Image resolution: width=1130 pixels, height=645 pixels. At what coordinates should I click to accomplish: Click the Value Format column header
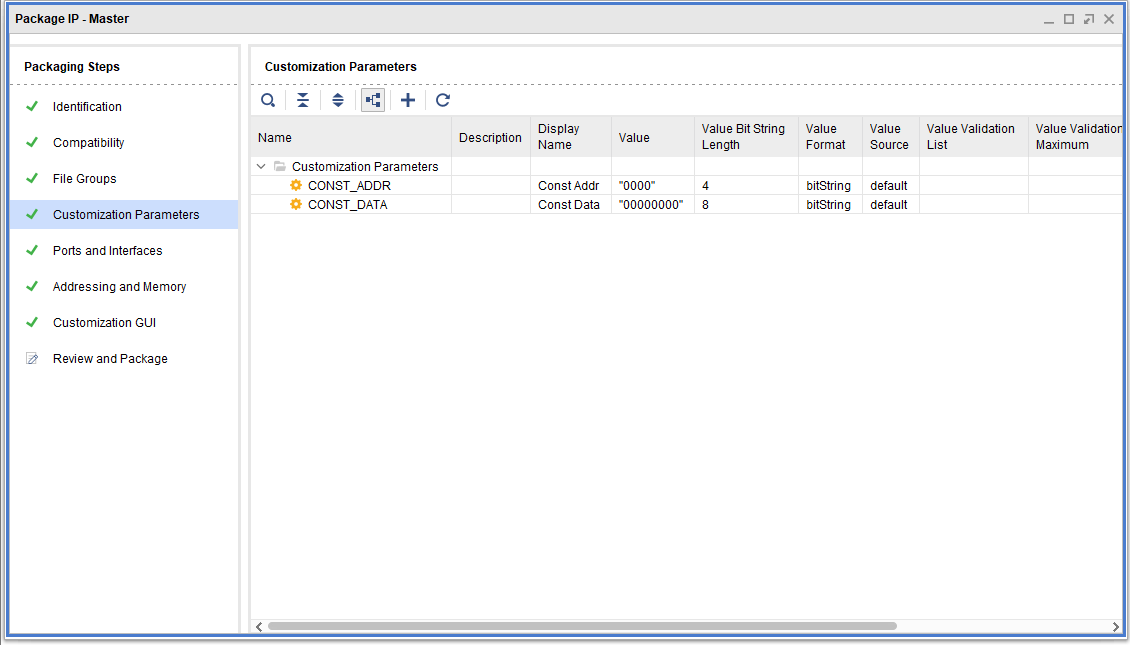tap(830, 137)
